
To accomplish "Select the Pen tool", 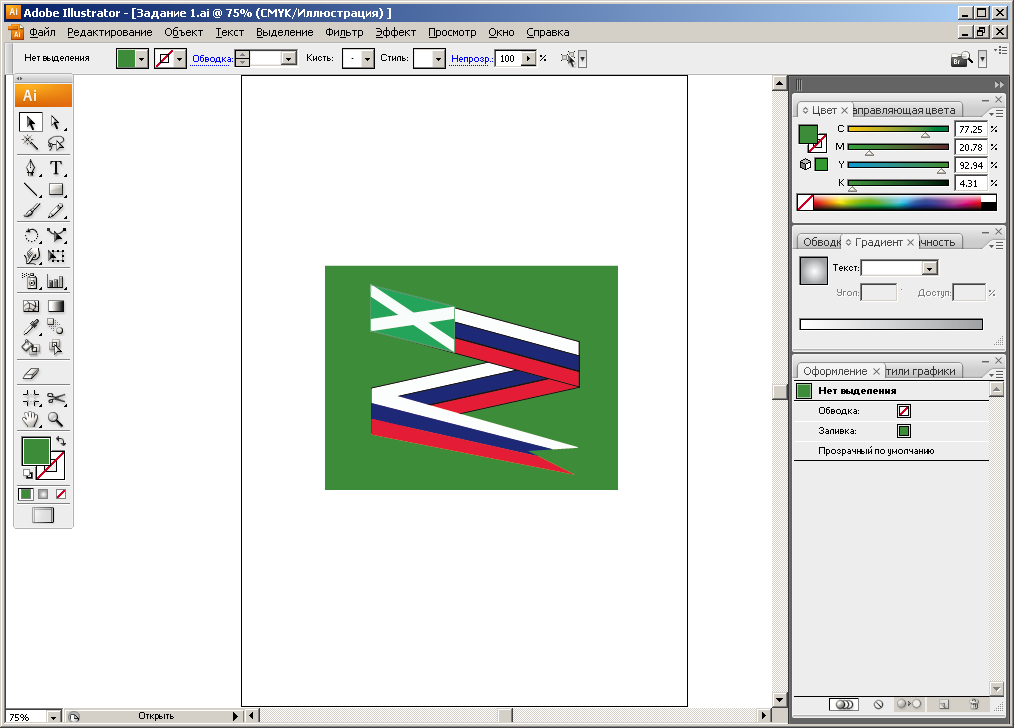I will tap(30, 168).
